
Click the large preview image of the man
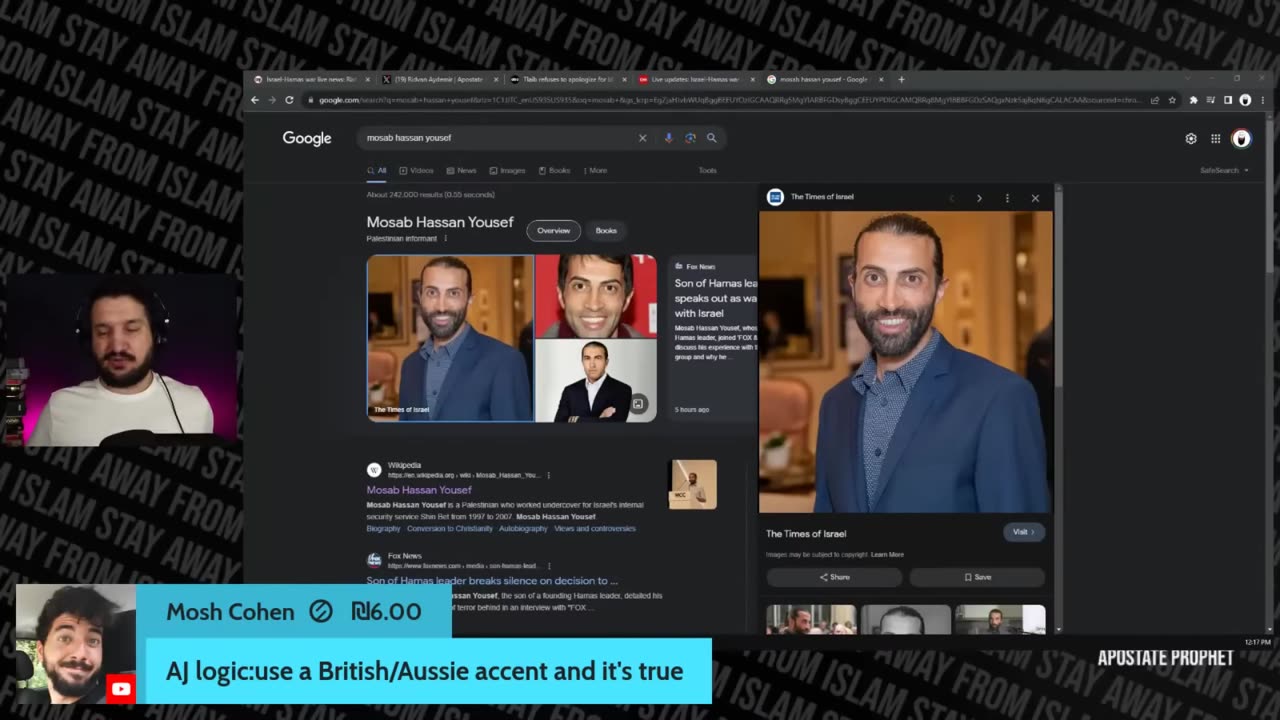[906, 362]
